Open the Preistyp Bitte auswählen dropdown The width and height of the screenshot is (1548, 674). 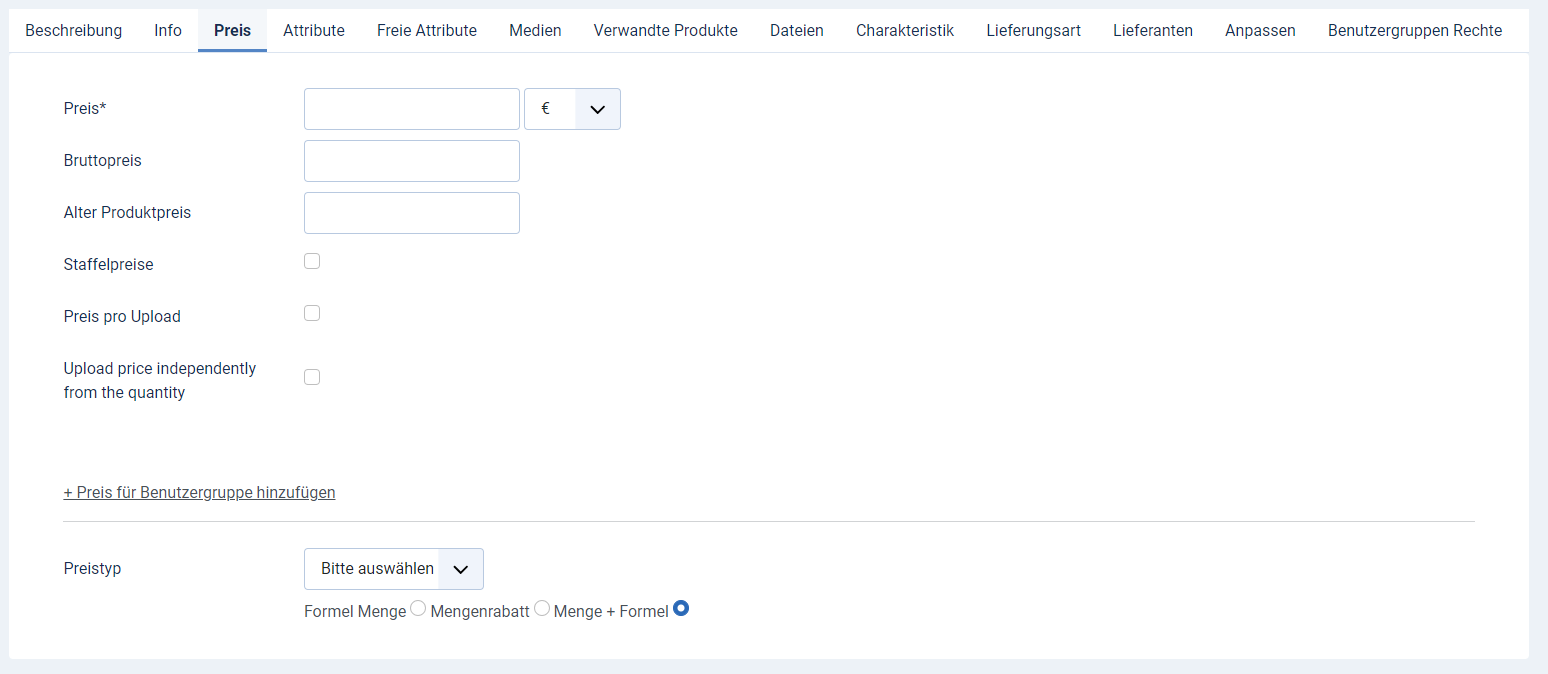click(394, 569)
